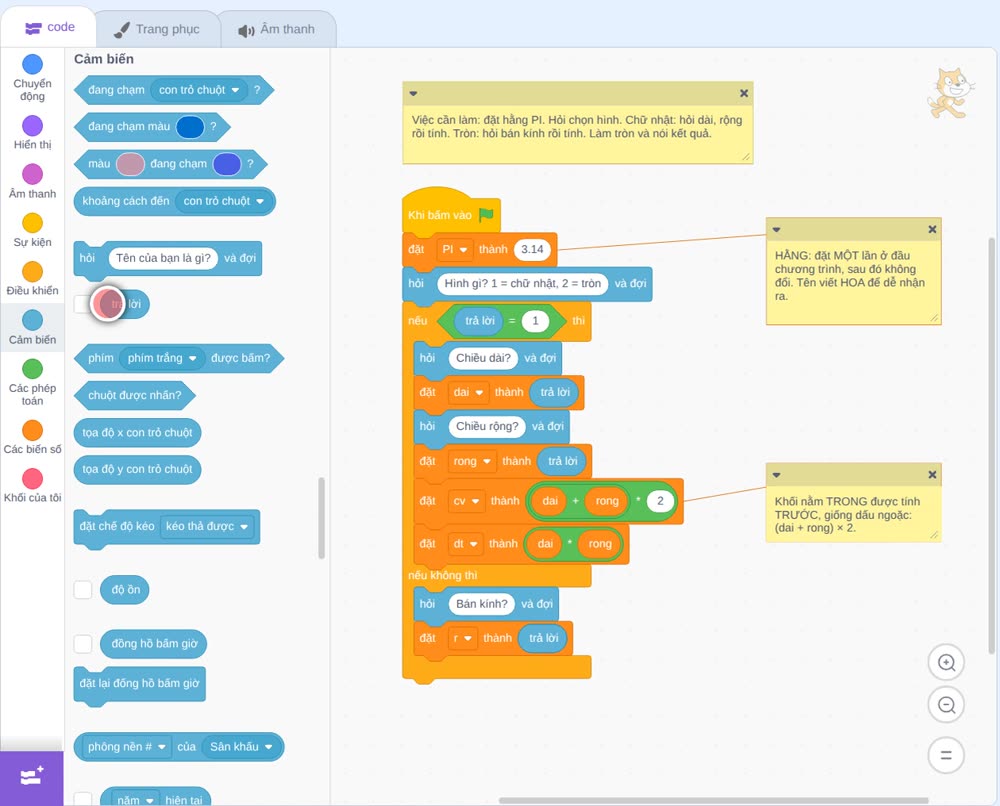1000x806 pixels.
Task: Click the đặt lại đồng hồ bấm giờ block
Action: click(x=140, y=684)
